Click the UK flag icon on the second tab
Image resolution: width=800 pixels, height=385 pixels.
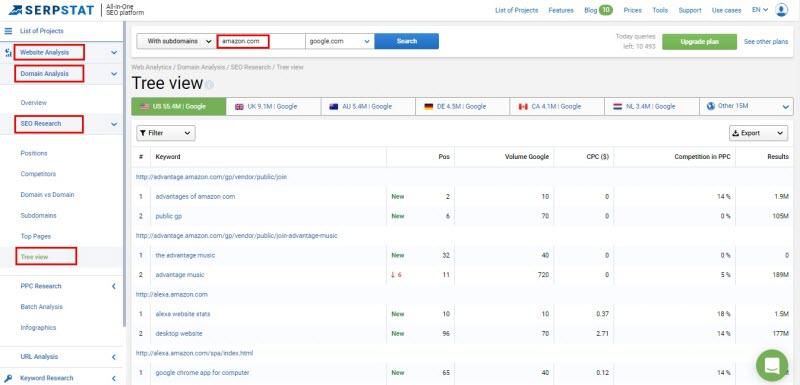(x=239, y=107)
